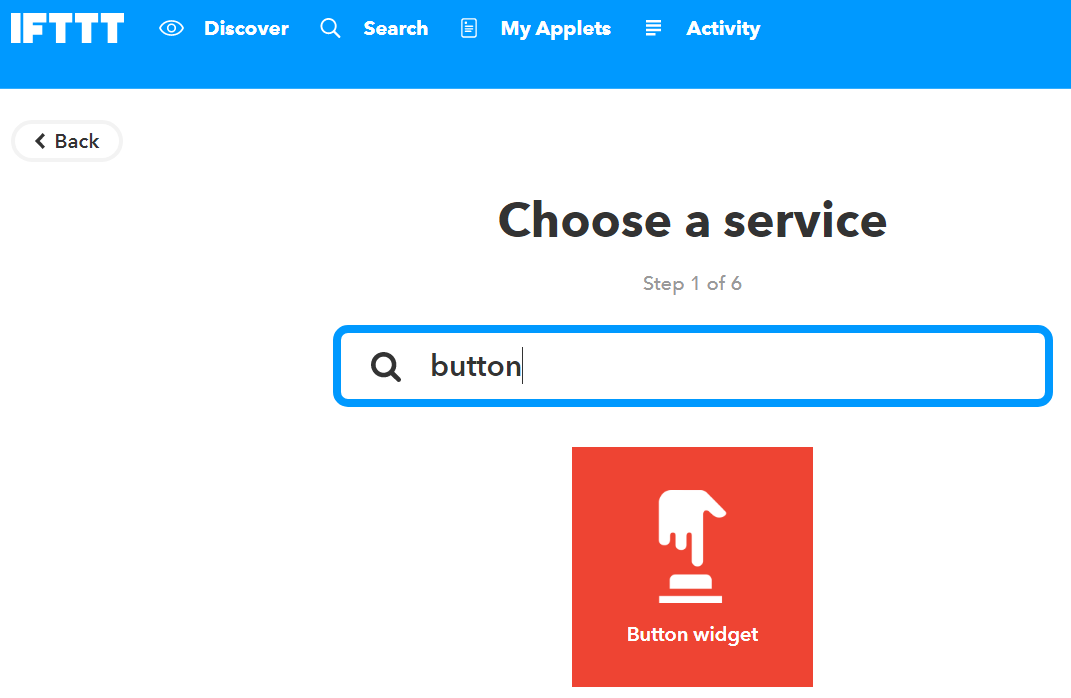Click the document icon next to My Applets
This screenshot has width=1071, height=698.
(468, 28)
